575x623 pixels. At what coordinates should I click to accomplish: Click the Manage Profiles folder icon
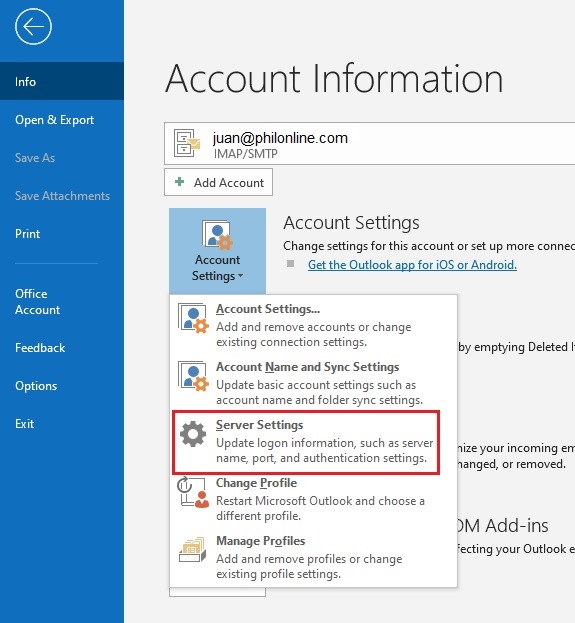(193, 550)
